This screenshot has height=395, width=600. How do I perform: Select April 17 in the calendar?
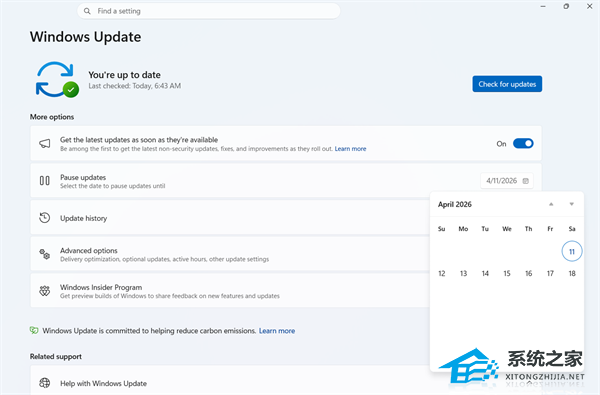coord(550,273)
